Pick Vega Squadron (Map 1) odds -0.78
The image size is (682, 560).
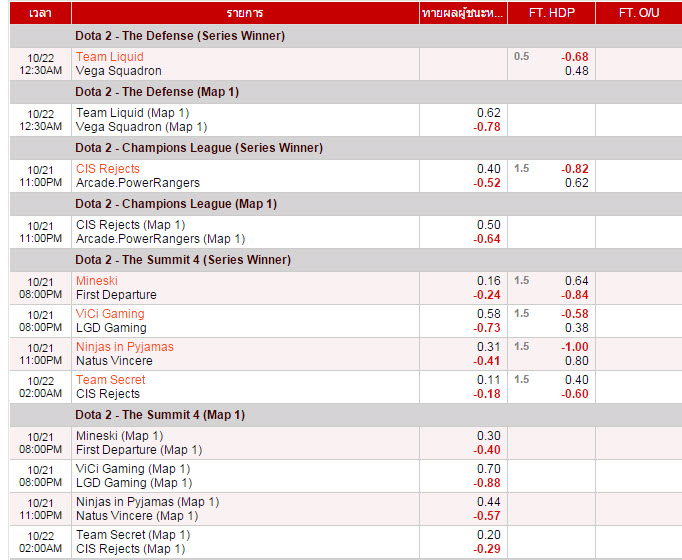pyautogui.click(x=487, y=127)
